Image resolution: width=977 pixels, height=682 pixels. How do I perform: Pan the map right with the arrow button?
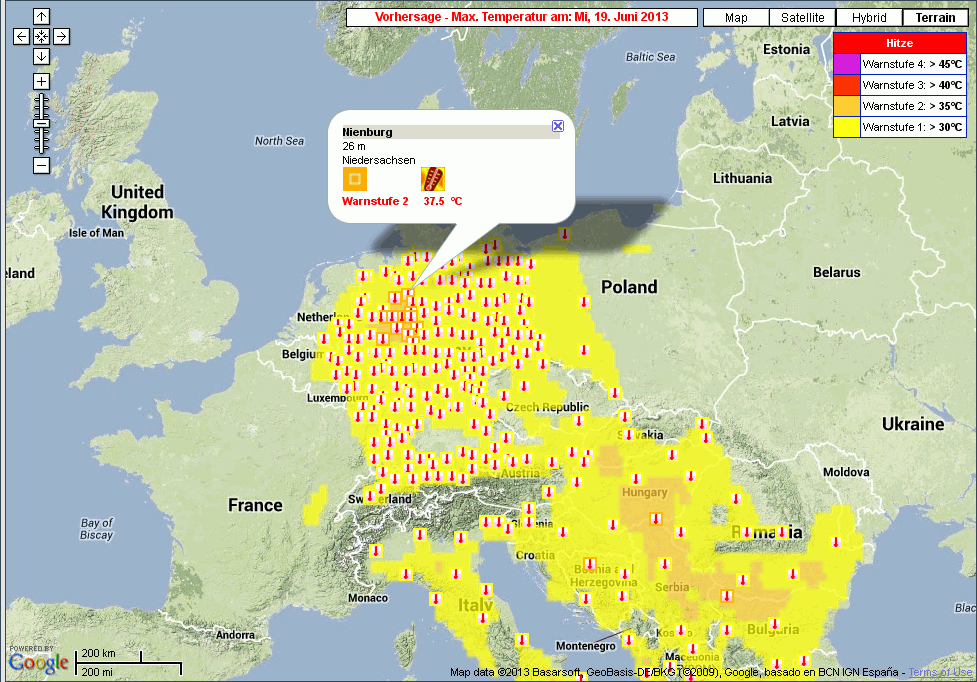[x=61, y=37]
